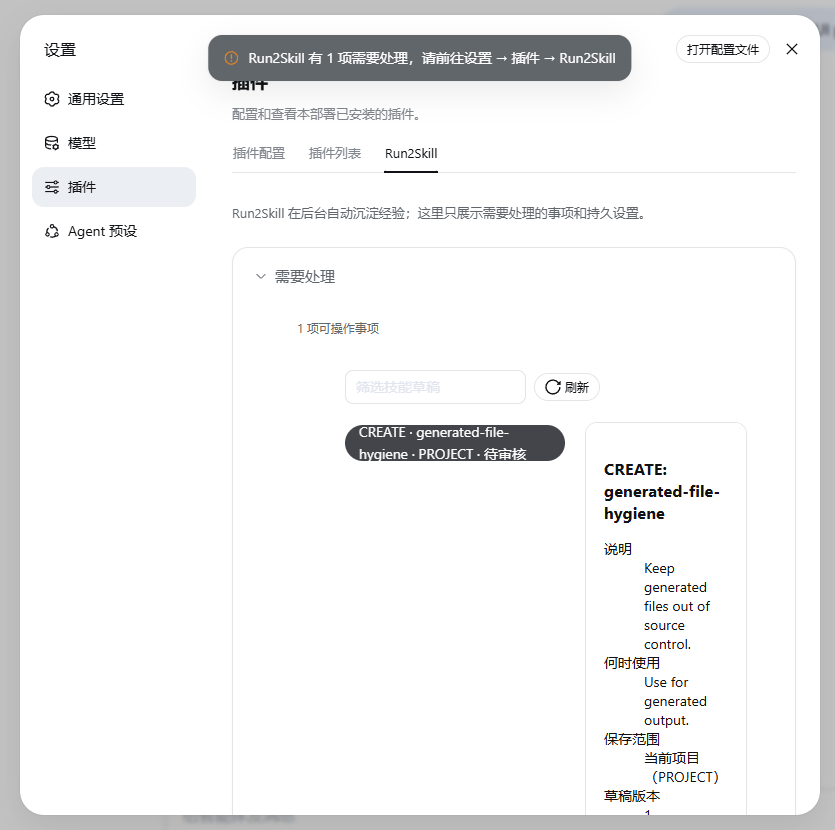Open 通用设置 in the sidebar
The image size is (835, 830).
(114, 99)
